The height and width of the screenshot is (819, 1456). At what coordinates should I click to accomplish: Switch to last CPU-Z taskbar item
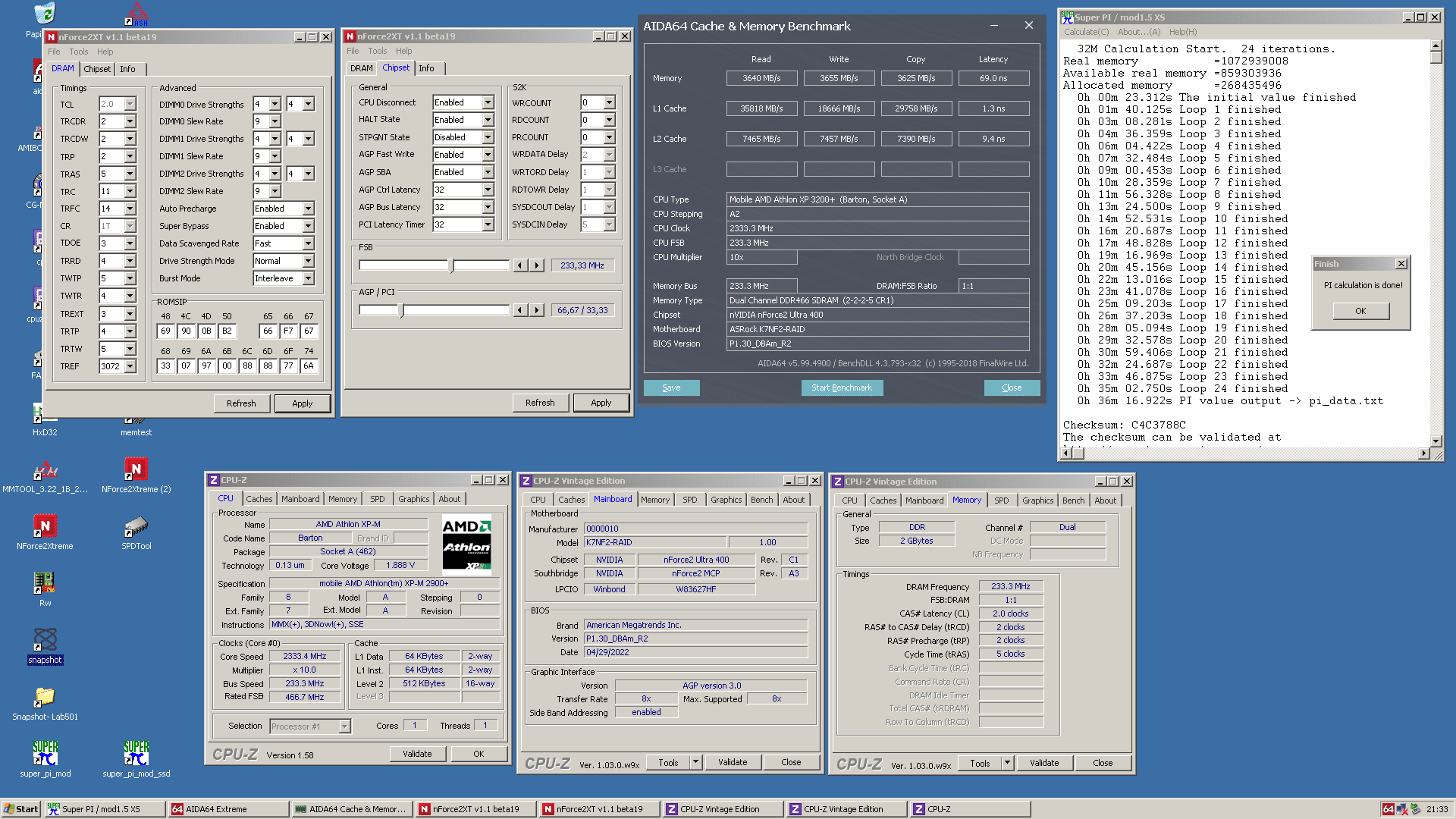click(969, 809)
